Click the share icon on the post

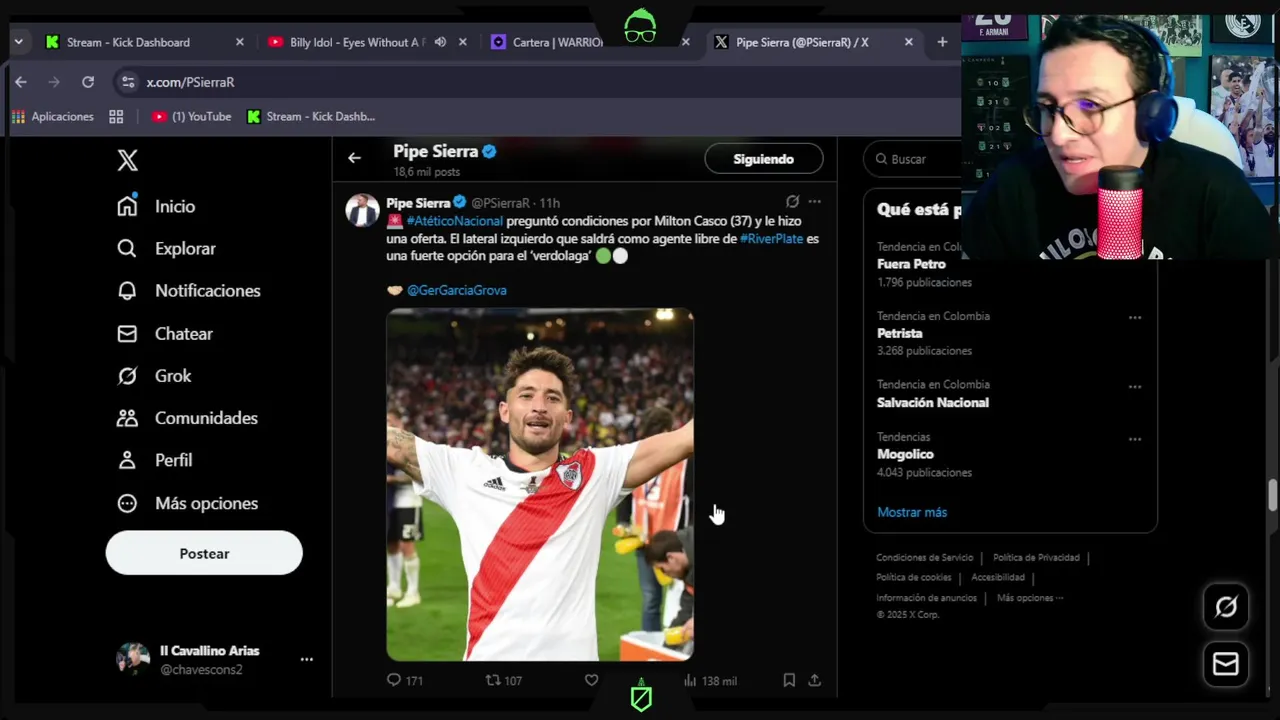[x=814, y=680]
